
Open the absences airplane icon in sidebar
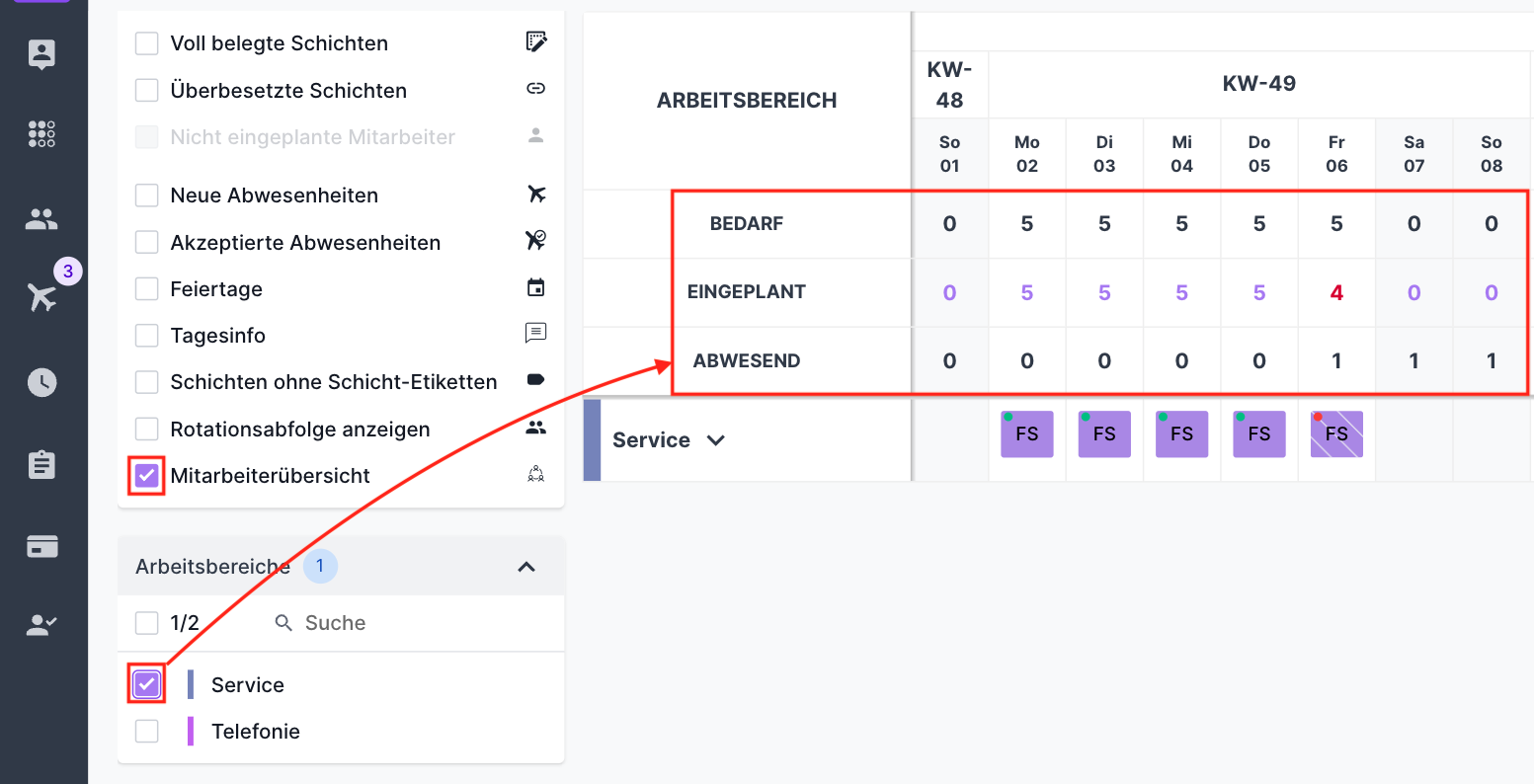pos(42,296)
